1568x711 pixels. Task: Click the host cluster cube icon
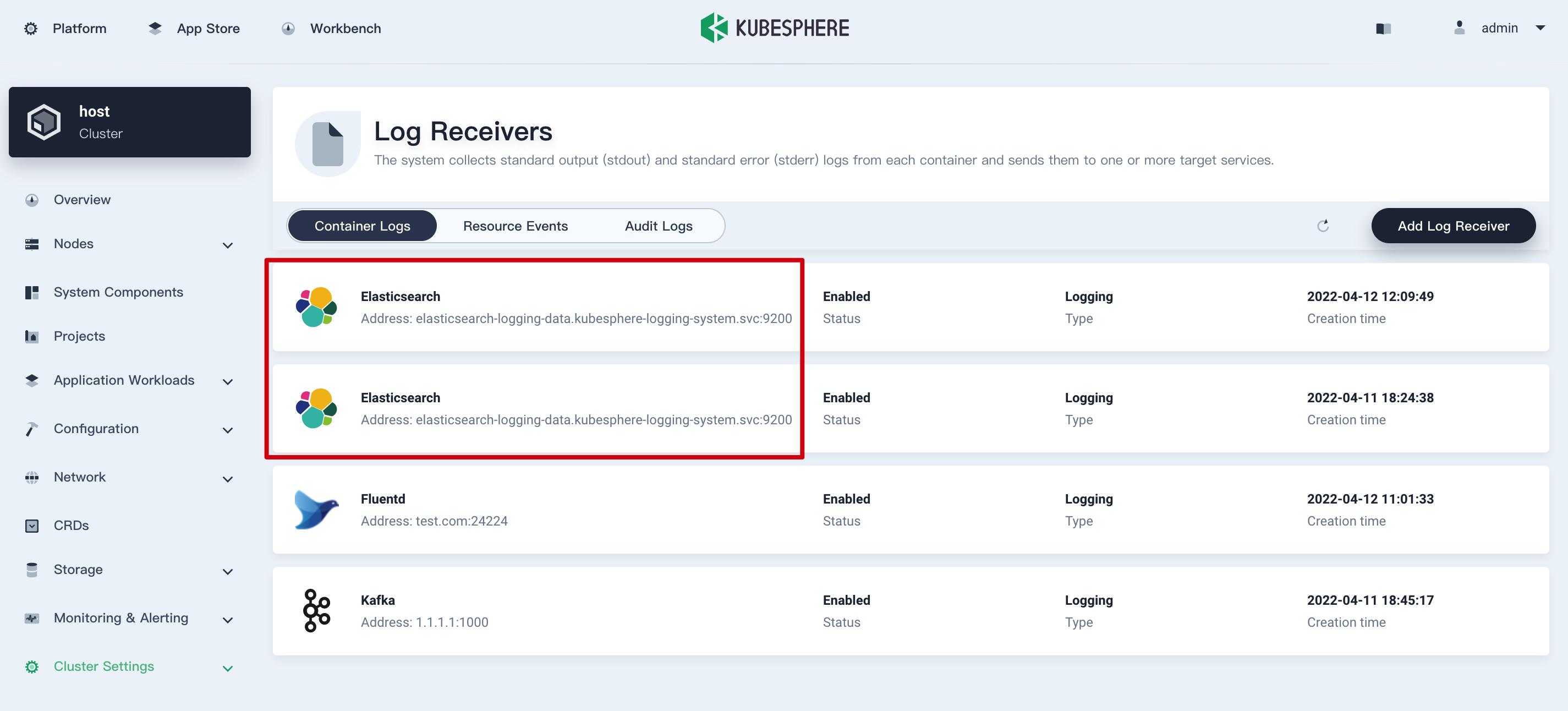point(43,121)
